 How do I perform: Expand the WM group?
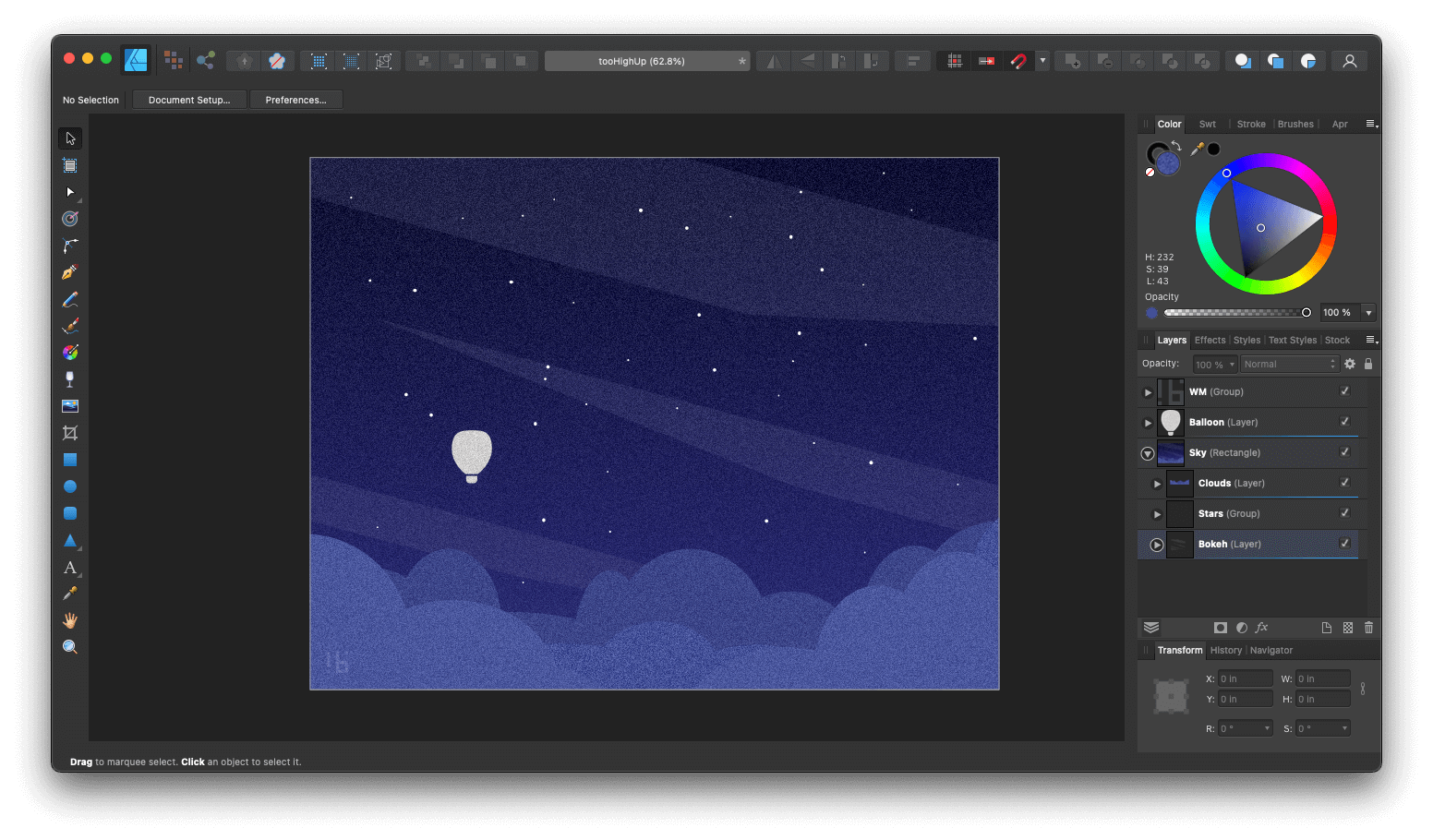point(1147,391)
